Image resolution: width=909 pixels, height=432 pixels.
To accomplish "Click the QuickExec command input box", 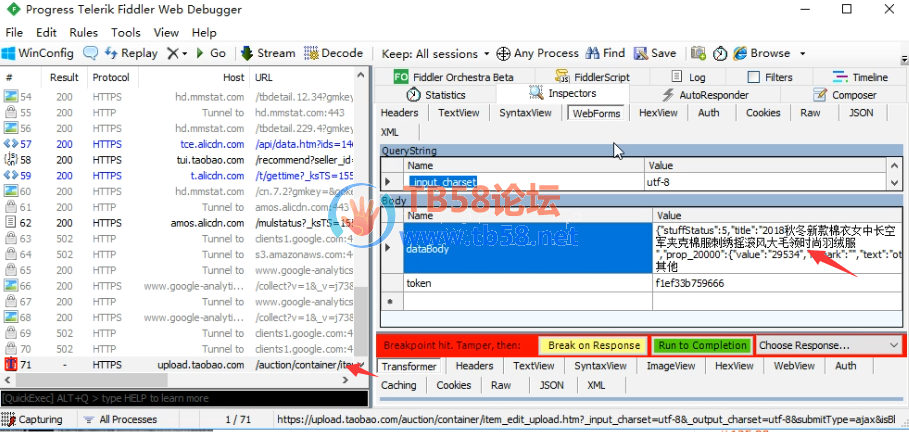I will (x=184, y=398).
